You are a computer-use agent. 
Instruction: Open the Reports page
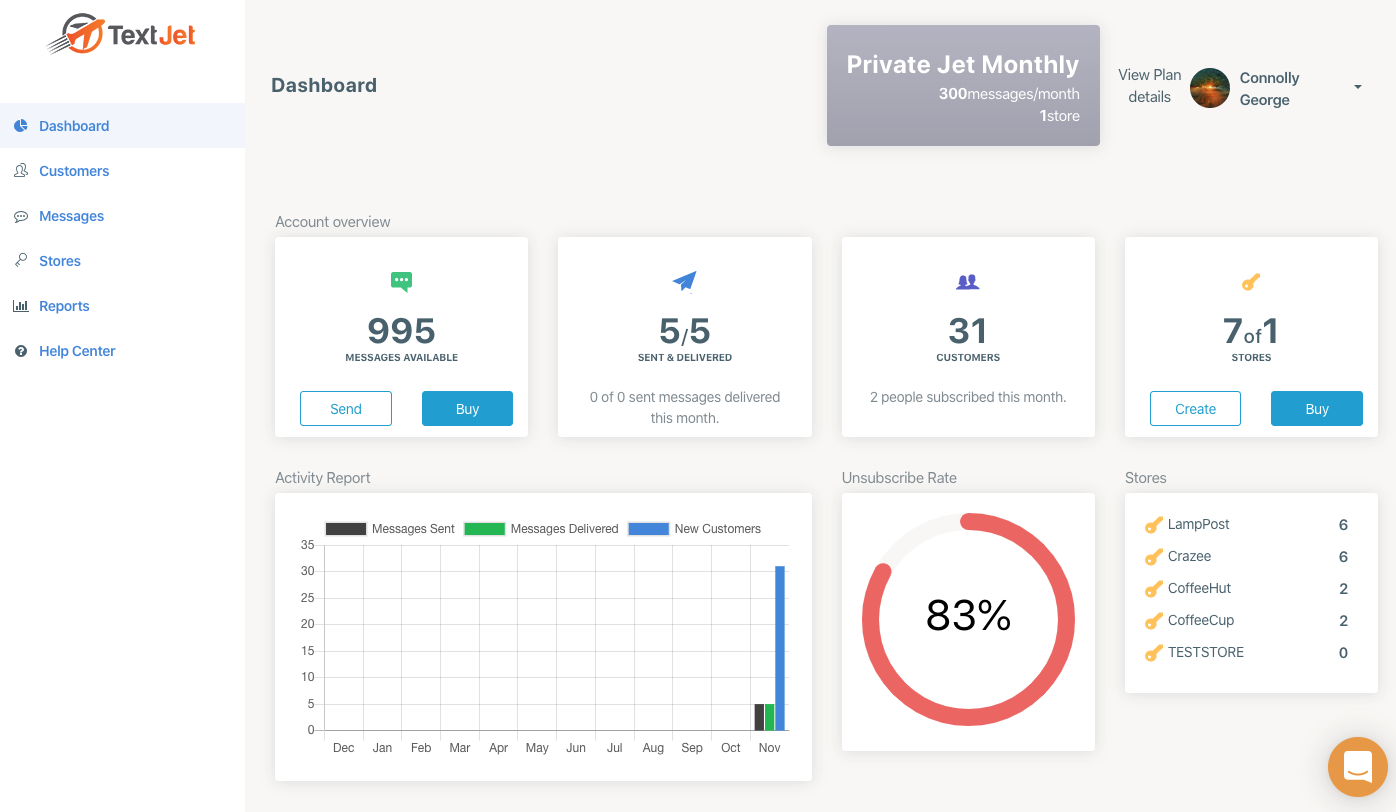[122, 306]
